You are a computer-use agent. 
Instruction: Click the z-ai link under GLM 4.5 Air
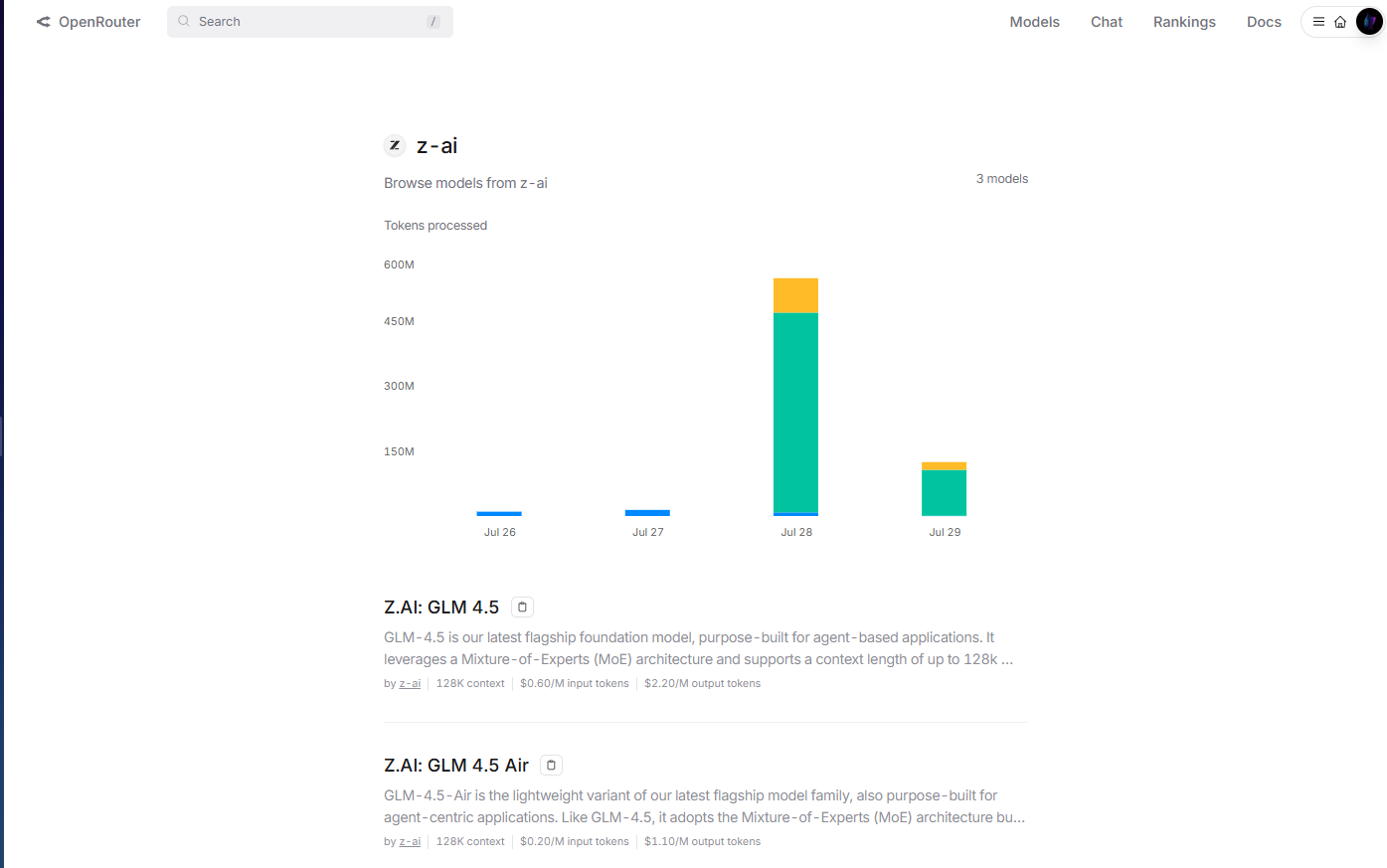pyautogui.click(x=410, y=841)
